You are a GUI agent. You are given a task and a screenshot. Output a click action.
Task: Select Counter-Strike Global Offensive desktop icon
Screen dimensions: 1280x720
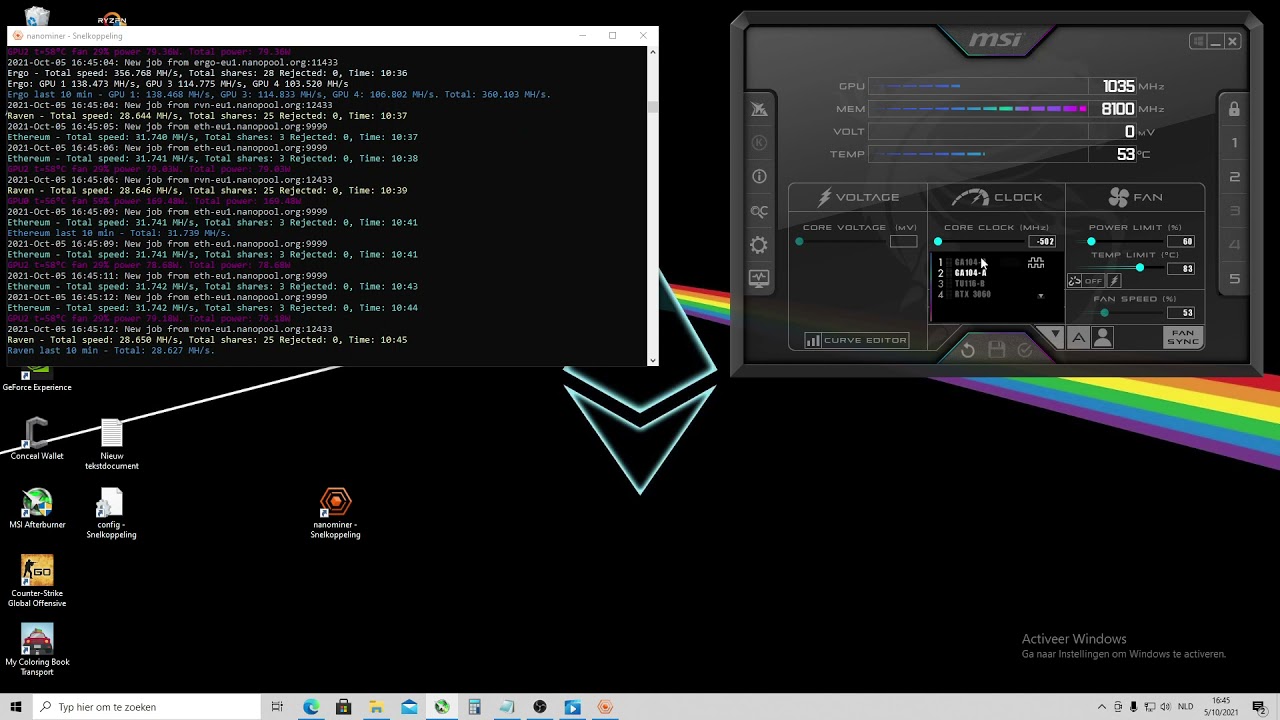(x=37, y=581)
